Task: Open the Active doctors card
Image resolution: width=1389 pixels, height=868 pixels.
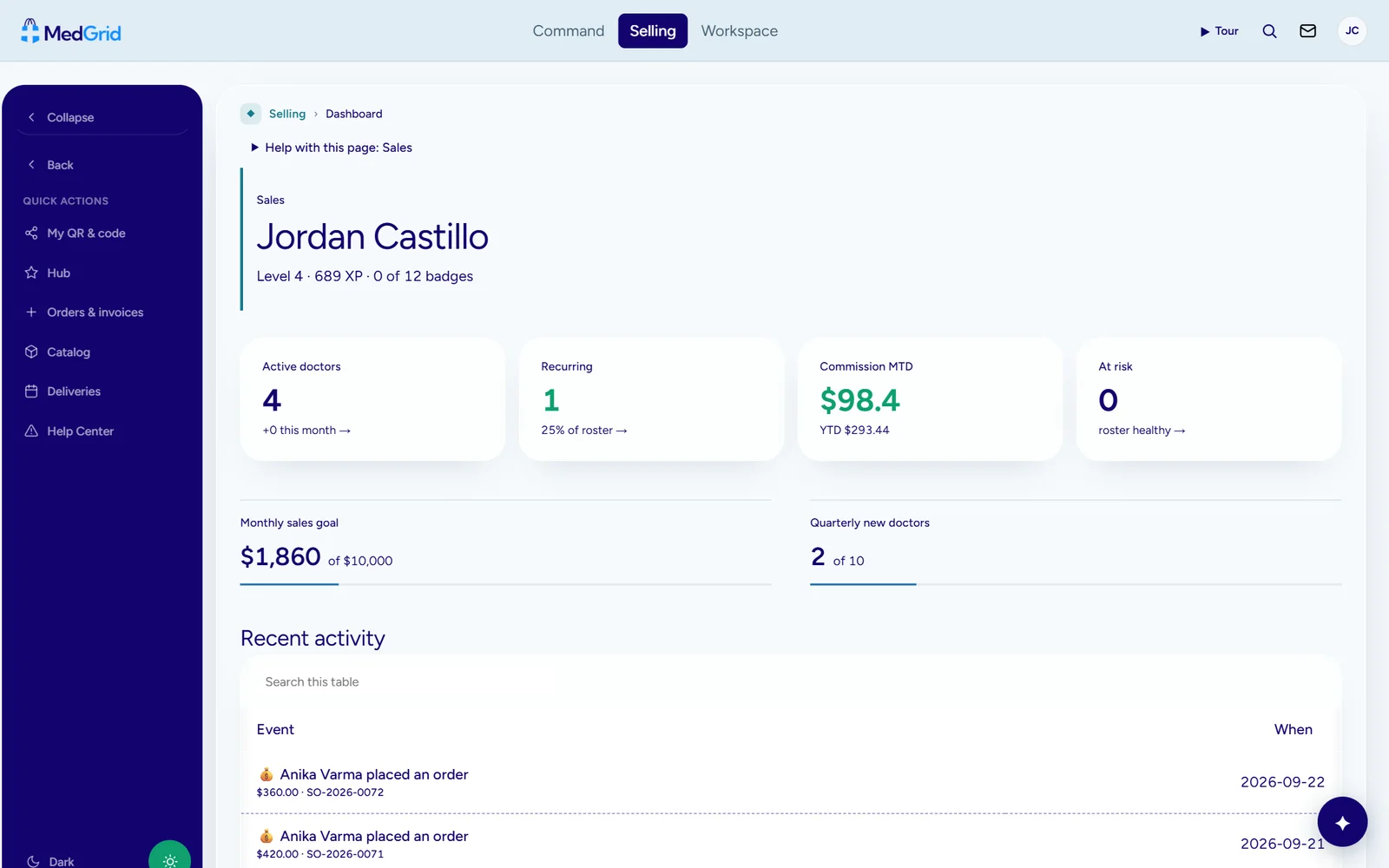Action: (x=372, y=399)
